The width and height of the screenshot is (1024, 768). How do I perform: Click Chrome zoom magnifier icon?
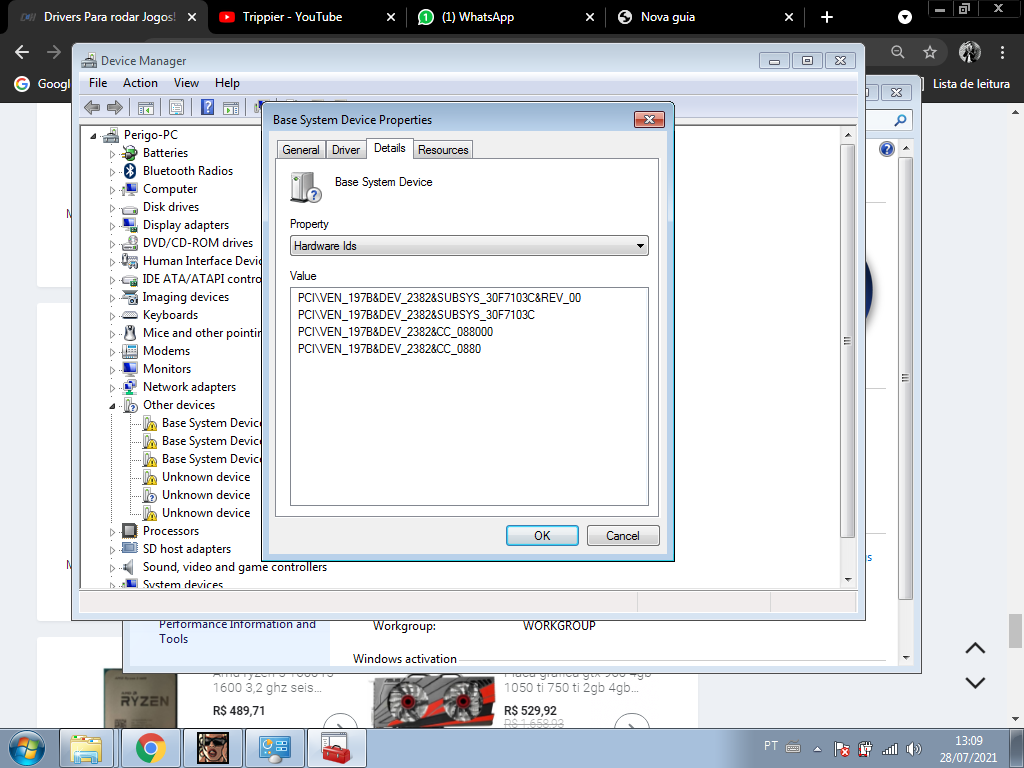pyautogui.click(x=898, y=52)
